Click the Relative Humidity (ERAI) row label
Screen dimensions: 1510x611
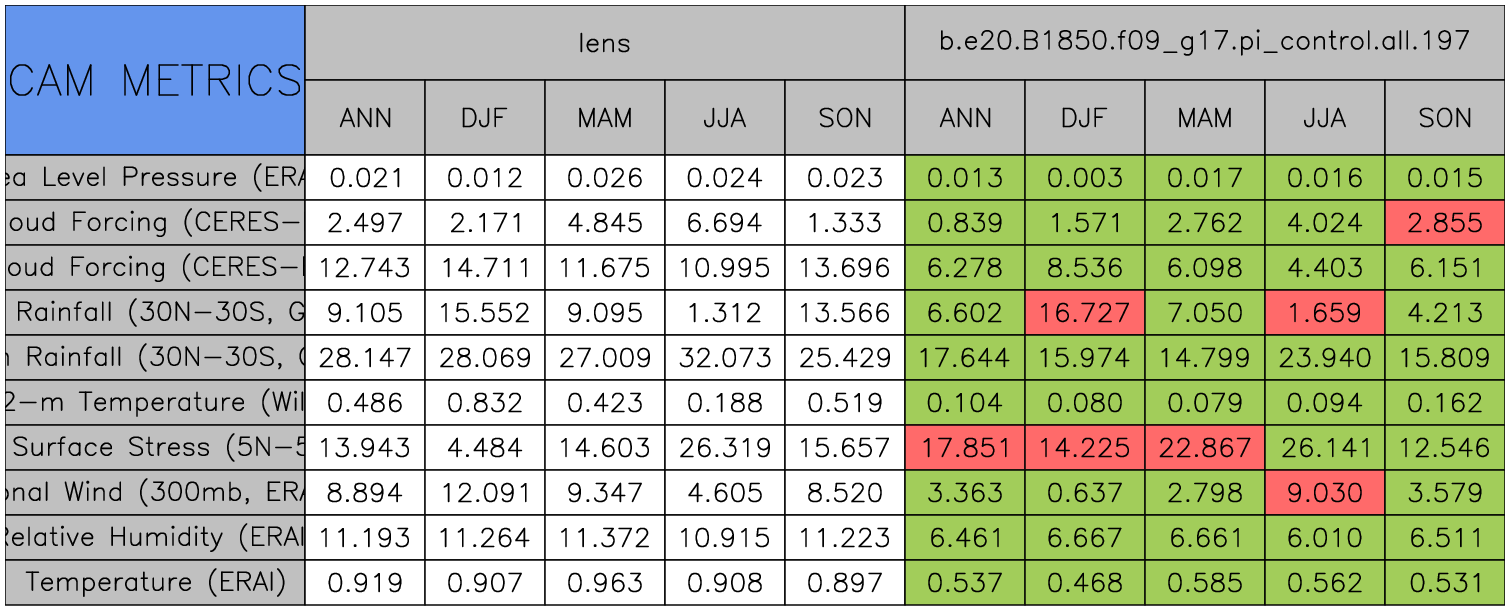pos(155,538)
